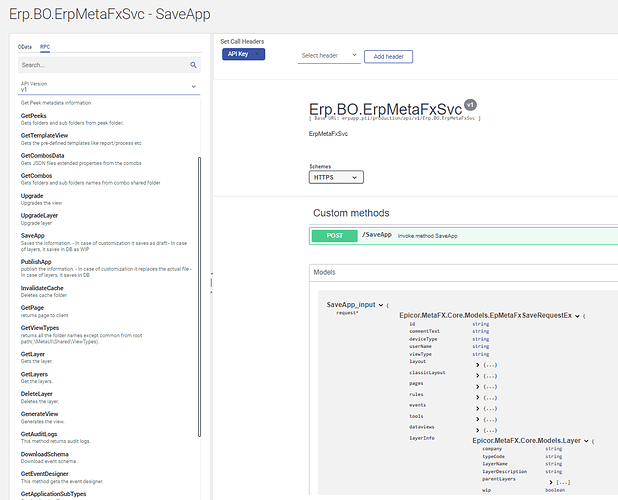Expand the POST /SaveApp operation
Image resolution: width=618 pixels, height=500 pixels.
[x=464, y=236]
